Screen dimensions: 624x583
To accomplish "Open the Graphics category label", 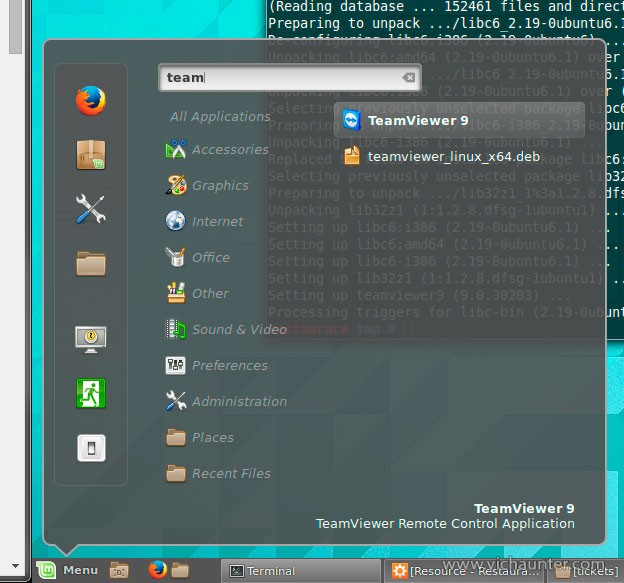I will click(220, 185).
